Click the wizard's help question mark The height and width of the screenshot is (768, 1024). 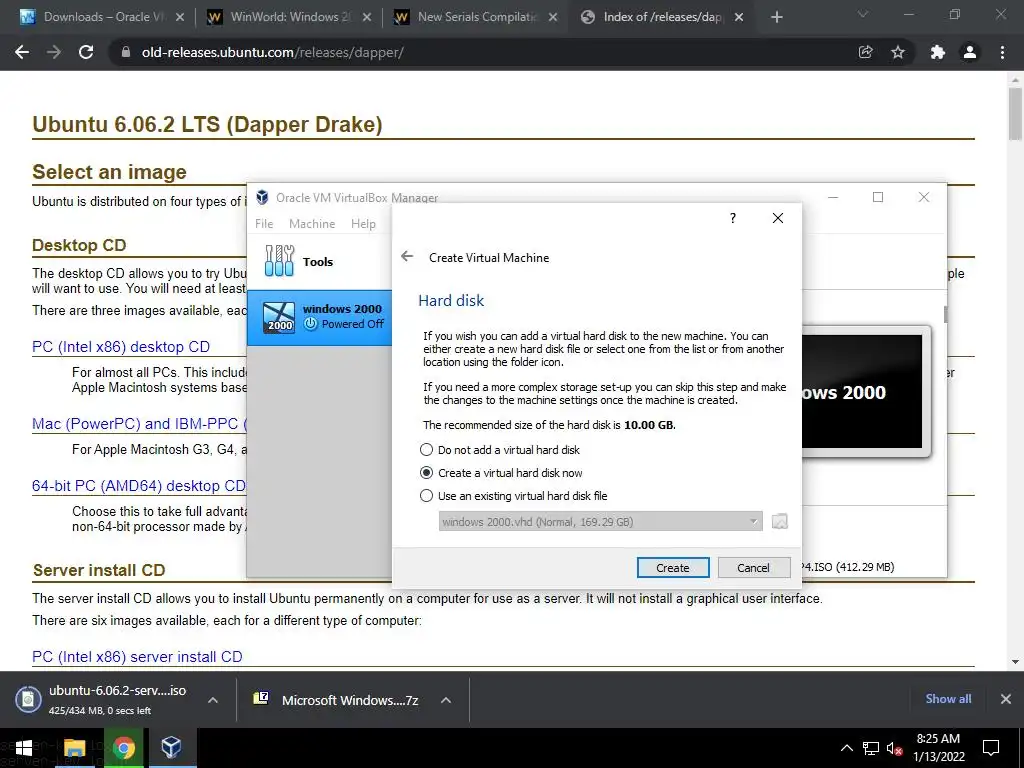tap(733, 218)
